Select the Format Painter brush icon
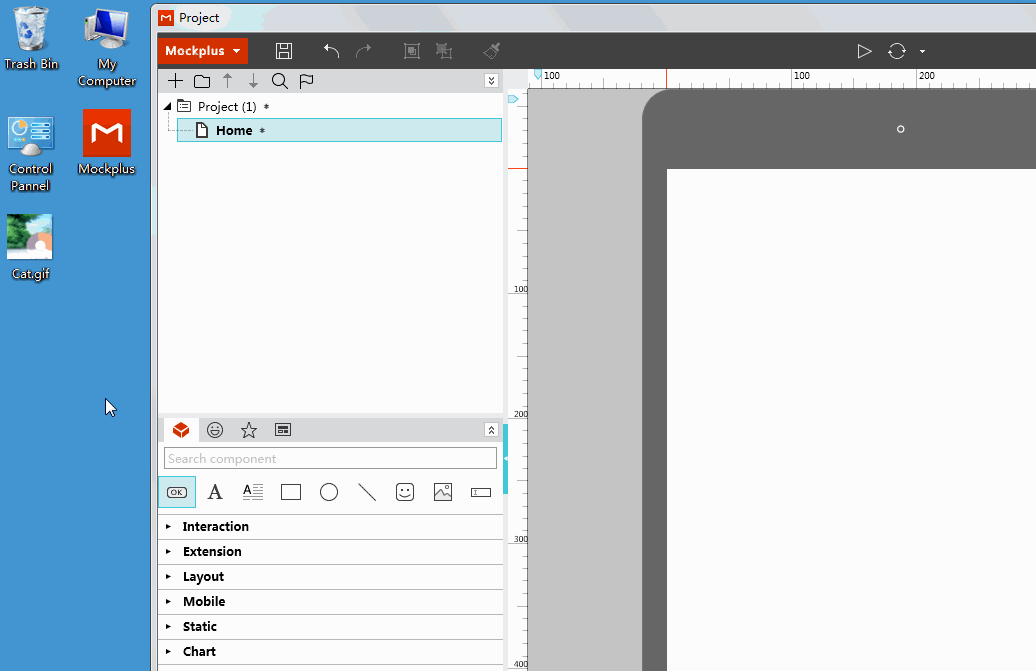The width and height of the screenshot is (1036, 671). pos(492,51)
